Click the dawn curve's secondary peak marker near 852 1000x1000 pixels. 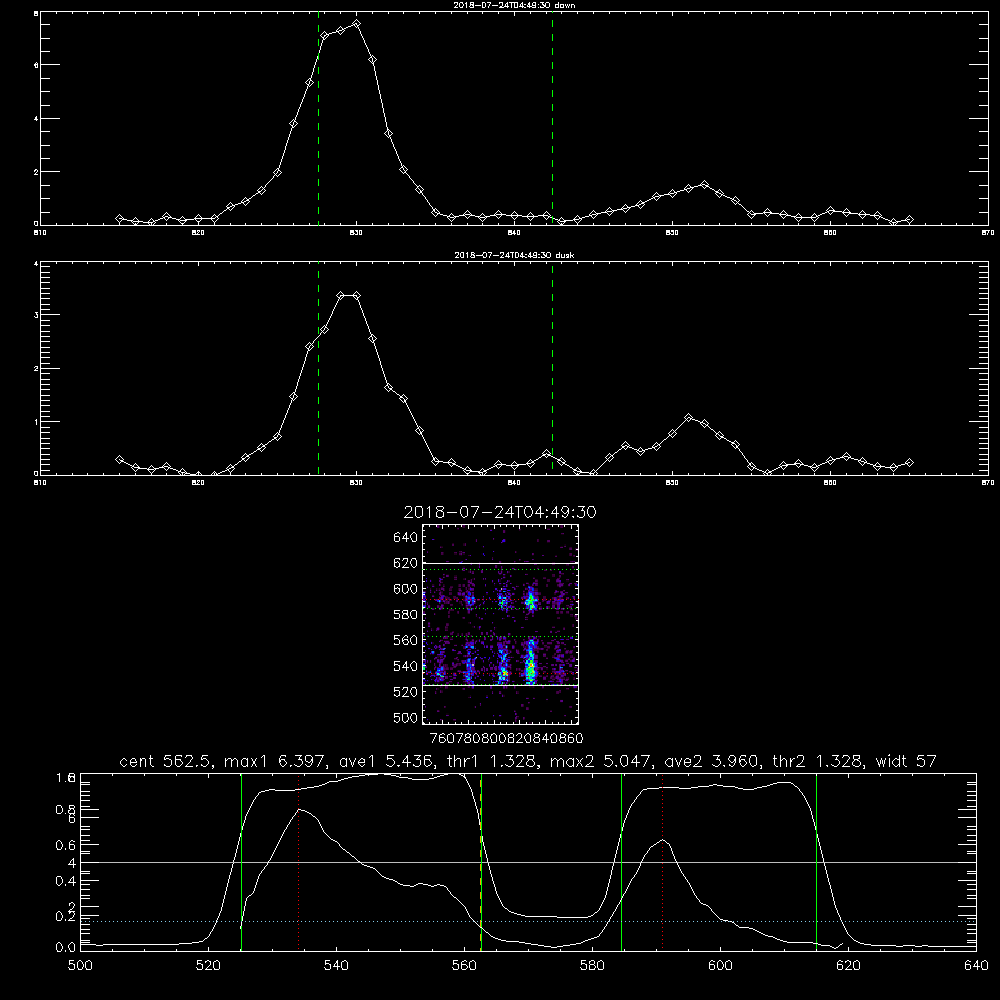point(704,184)
